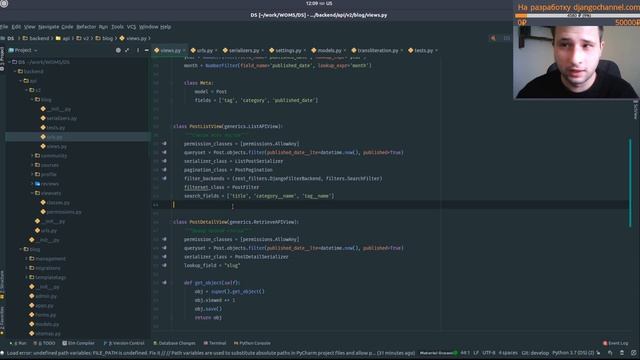The image size is (640, 360).
Task: Open the VCS menu
Action: point(131,27)
